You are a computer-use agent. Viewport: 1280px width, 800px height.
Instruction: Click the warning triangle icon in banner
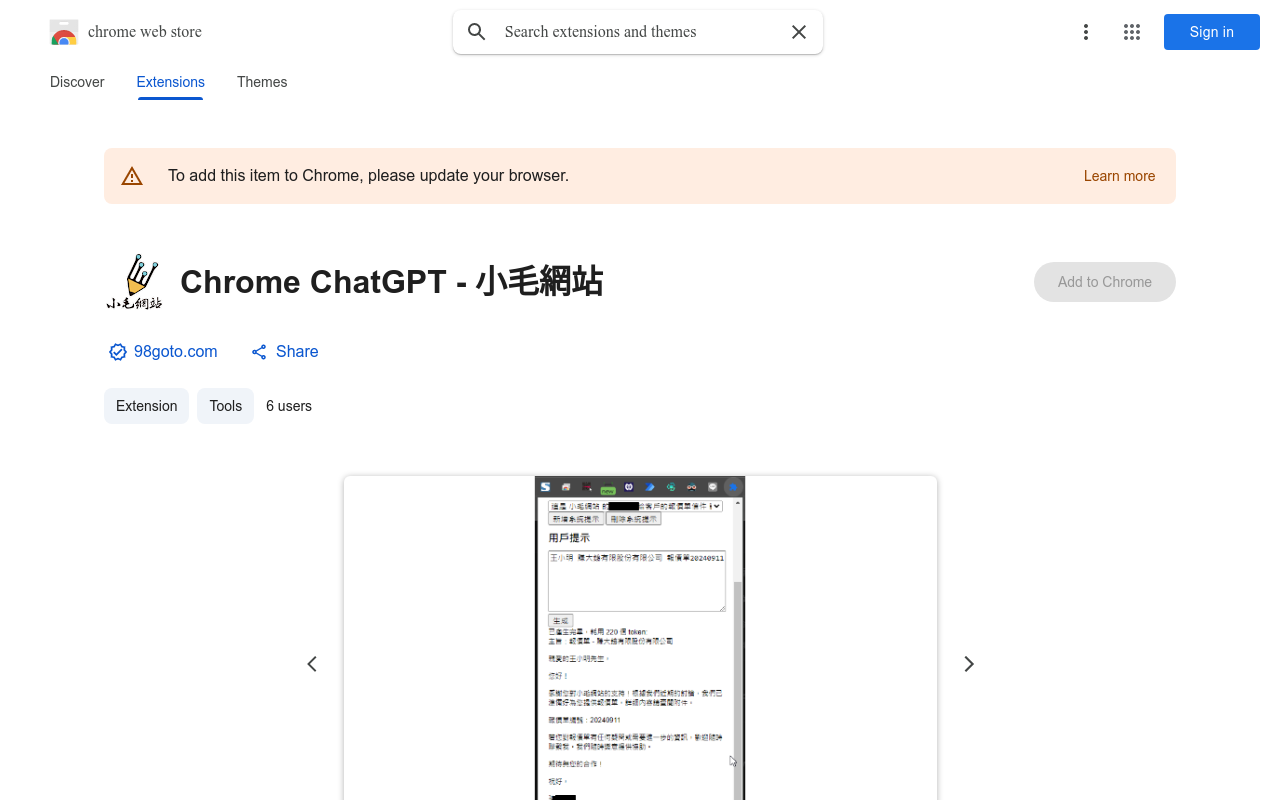pyautogui.click(x=132, y=176)
